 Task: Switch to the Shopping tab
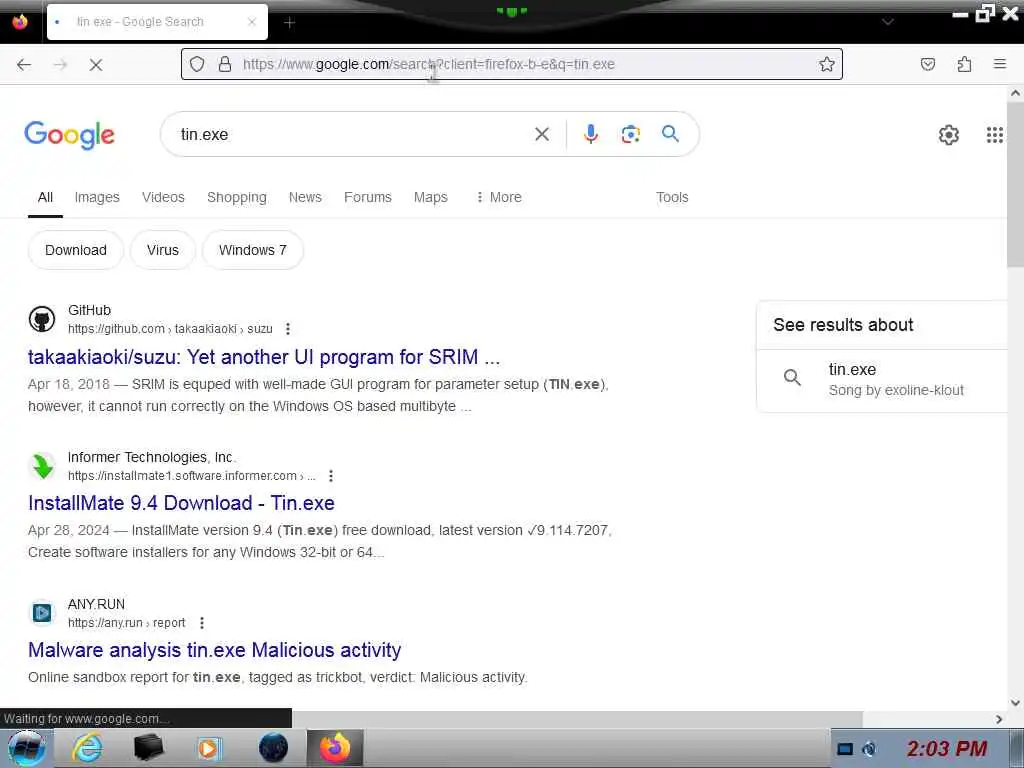click(x=236, y=197)
